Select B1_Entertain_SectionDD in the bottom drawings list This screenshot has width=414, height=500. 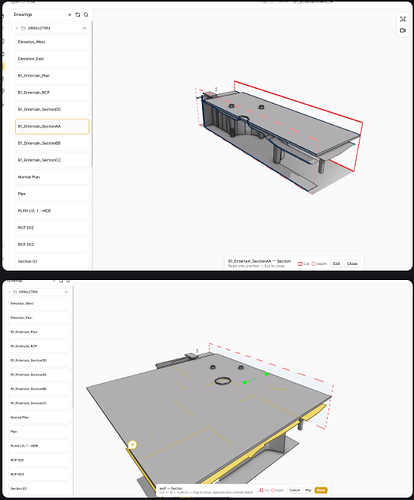point(39,360)
